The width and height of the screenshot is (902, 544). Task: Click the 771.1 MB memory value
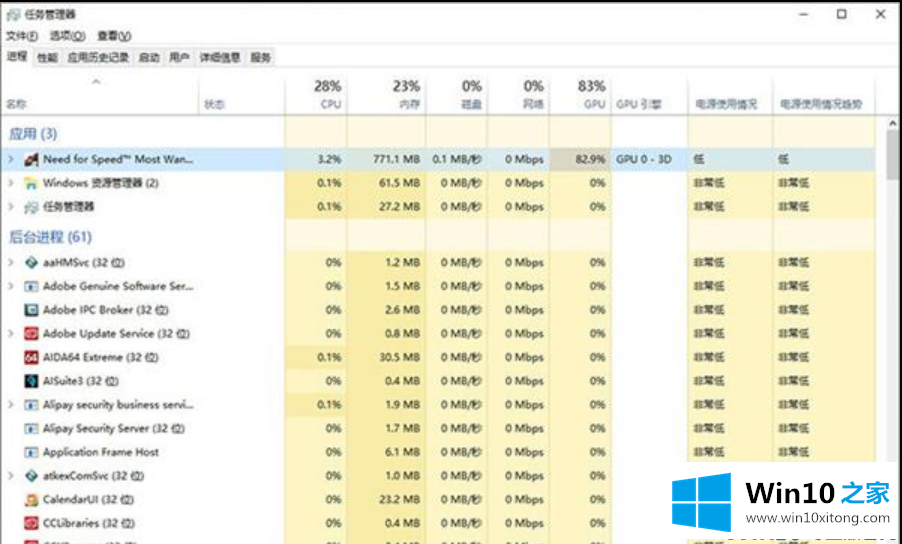(396, 159)
